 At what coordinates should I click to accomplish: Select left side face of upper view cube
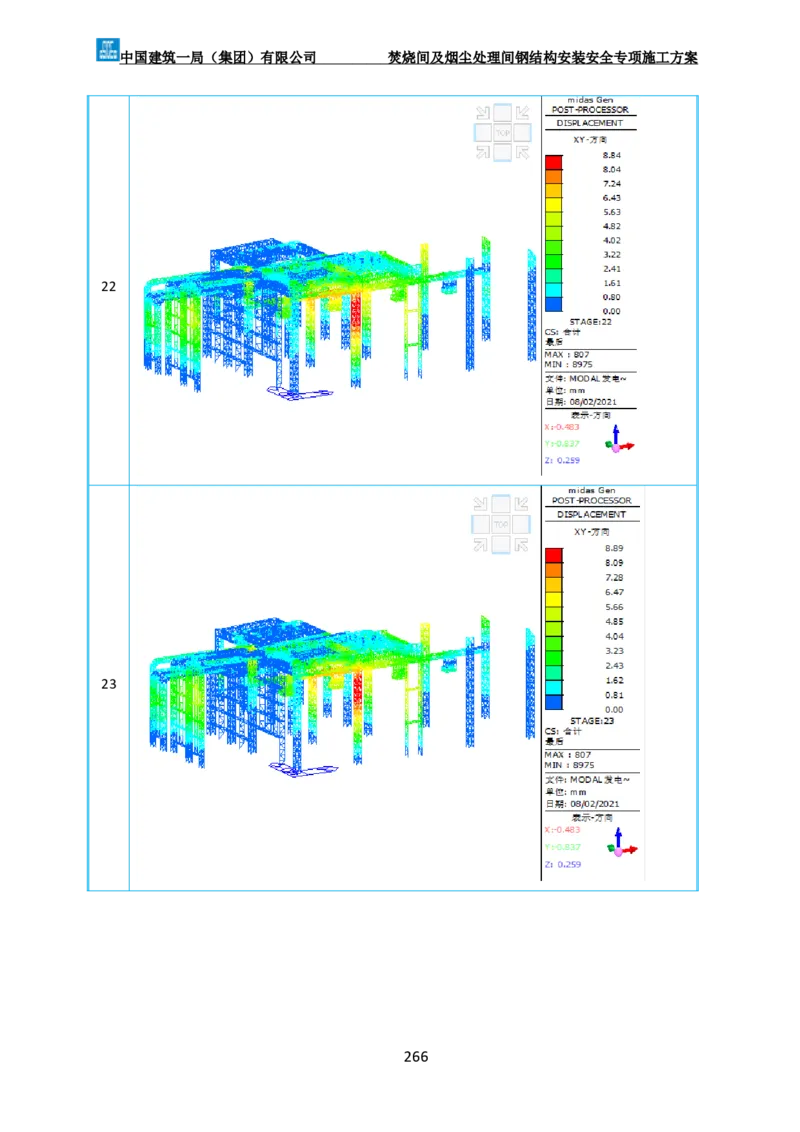482,132
